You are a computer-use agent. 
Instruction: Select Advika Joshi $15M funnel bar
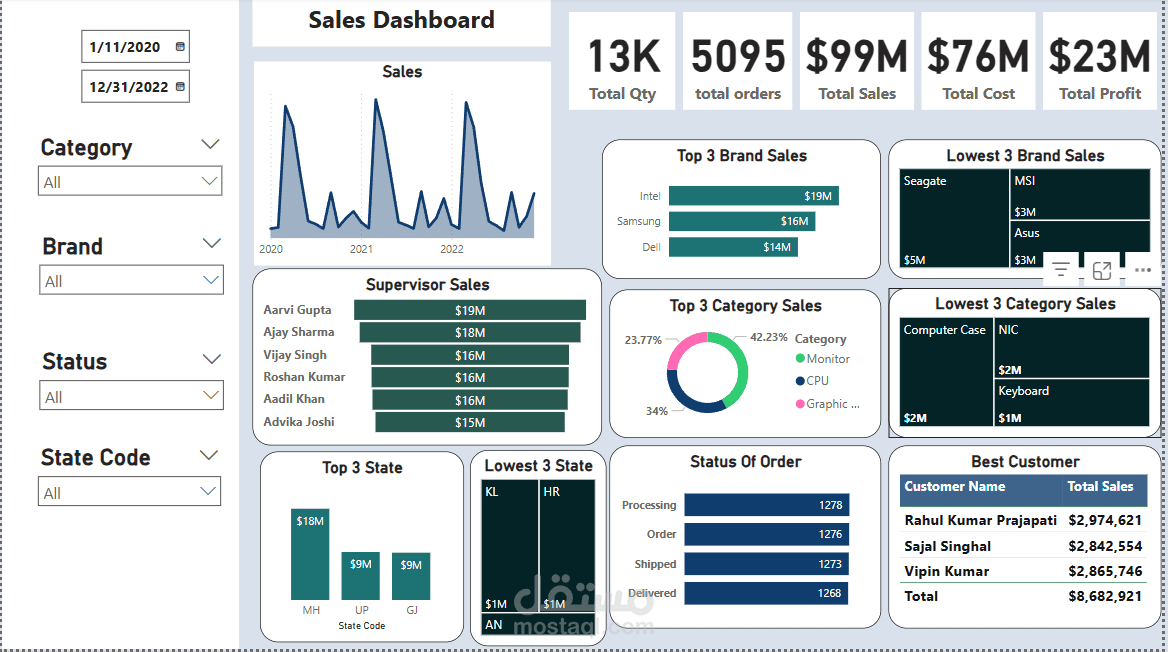470,422
